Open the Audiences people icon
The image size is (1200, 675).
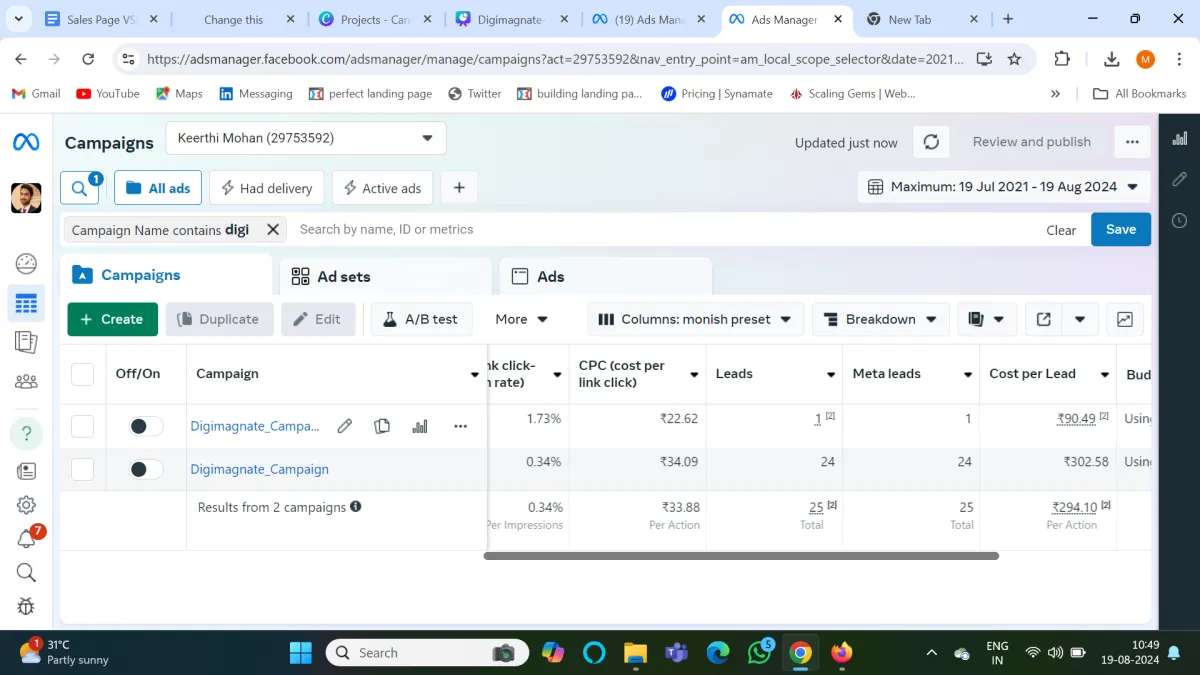[26, 381]
